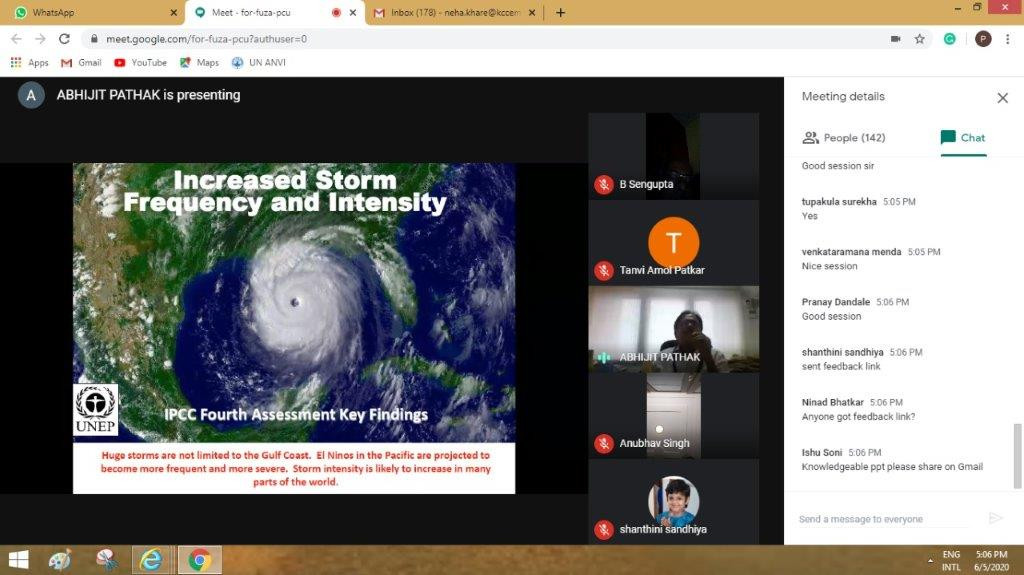1024x575 pixels.
Task: Close the Meeting details side panel
Action: pyautogui.click(x=1002, y=98)
